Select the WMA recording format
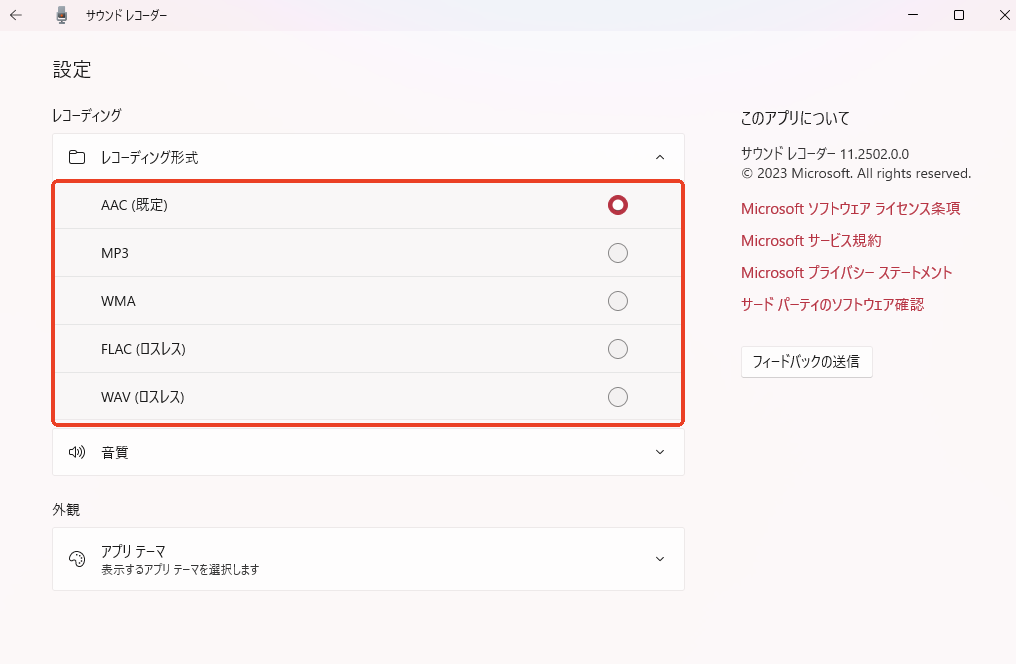Image resolution: width=1016 pixels, height=664 pixels. pyautogui.click(x=618, y=301)
